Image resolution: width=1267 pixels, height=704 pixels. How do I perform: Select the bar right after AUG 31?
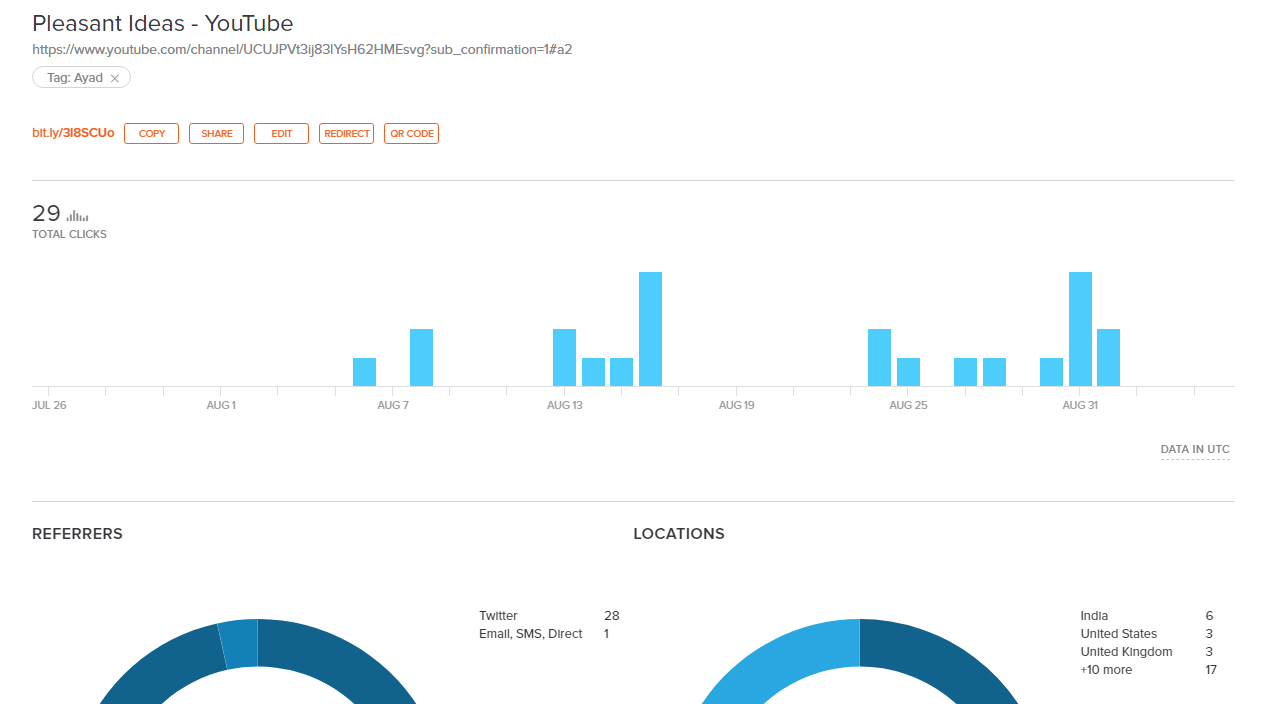click(x=1108, y=357)
